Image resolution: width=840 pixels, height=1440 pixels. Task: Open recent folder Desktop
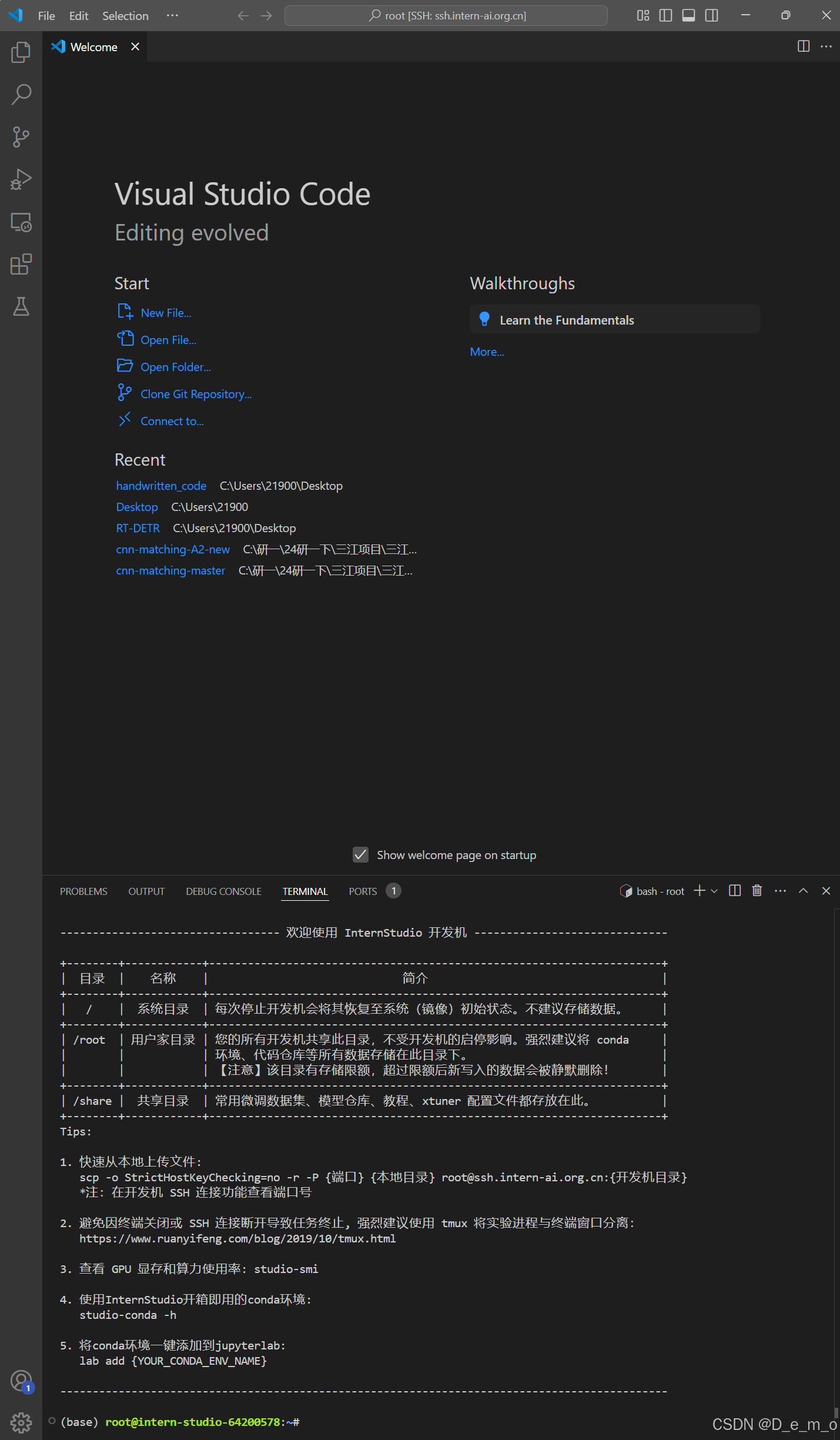pos(137,507)
